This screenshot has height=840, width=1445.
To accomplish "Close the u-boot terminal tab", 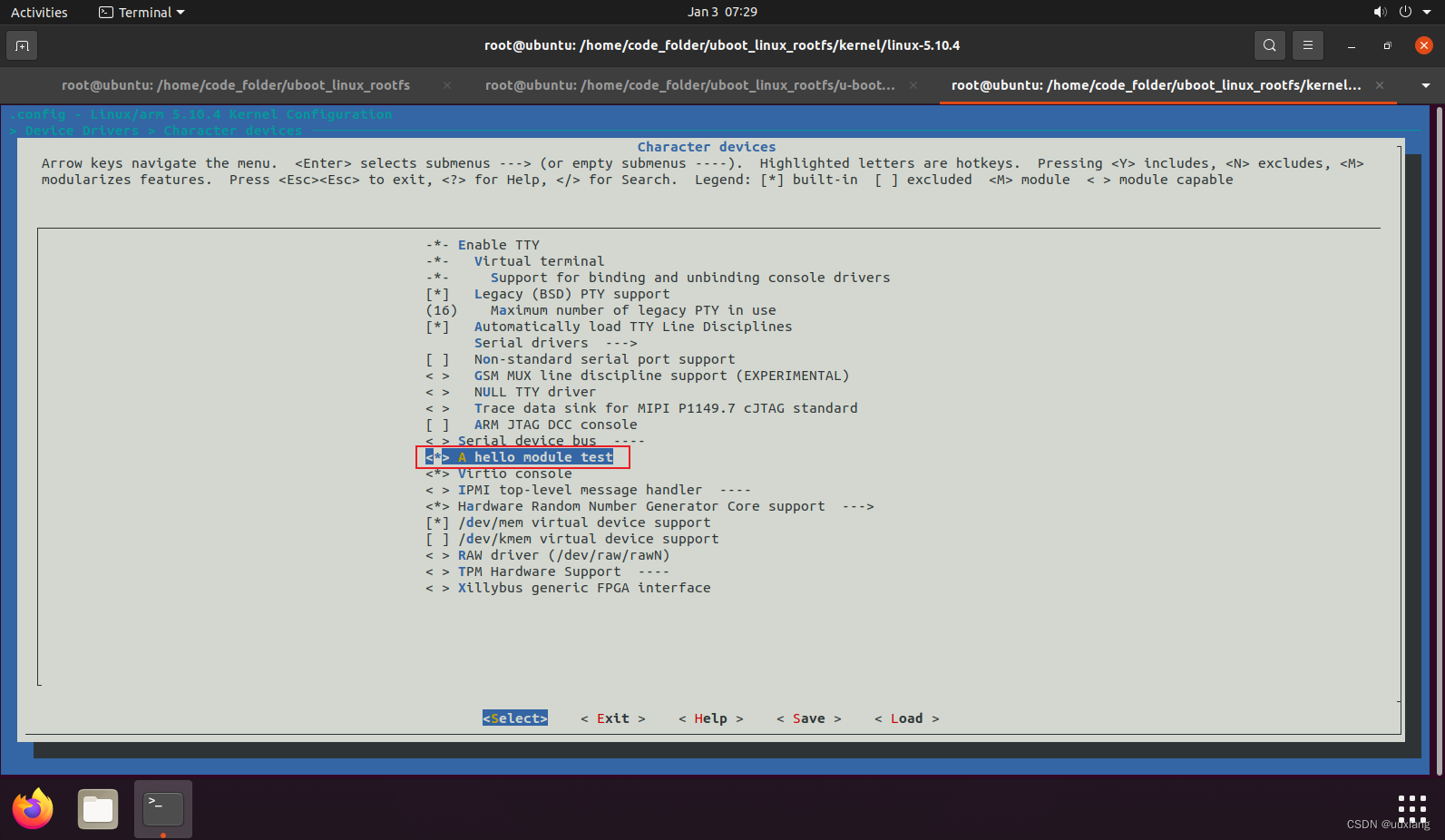I will pyautogui.click(x=913, y=85).
